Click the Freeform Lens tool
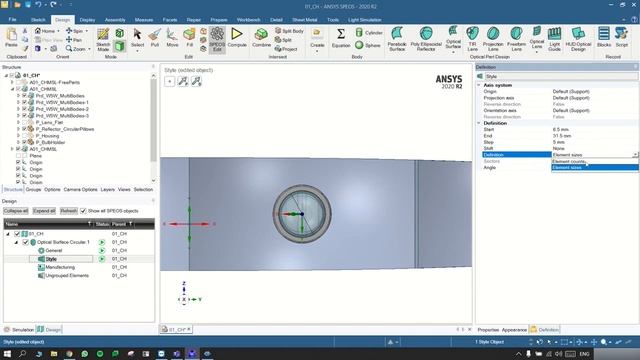The height and width of the screenshot is (360, 640). coord(516,39)
